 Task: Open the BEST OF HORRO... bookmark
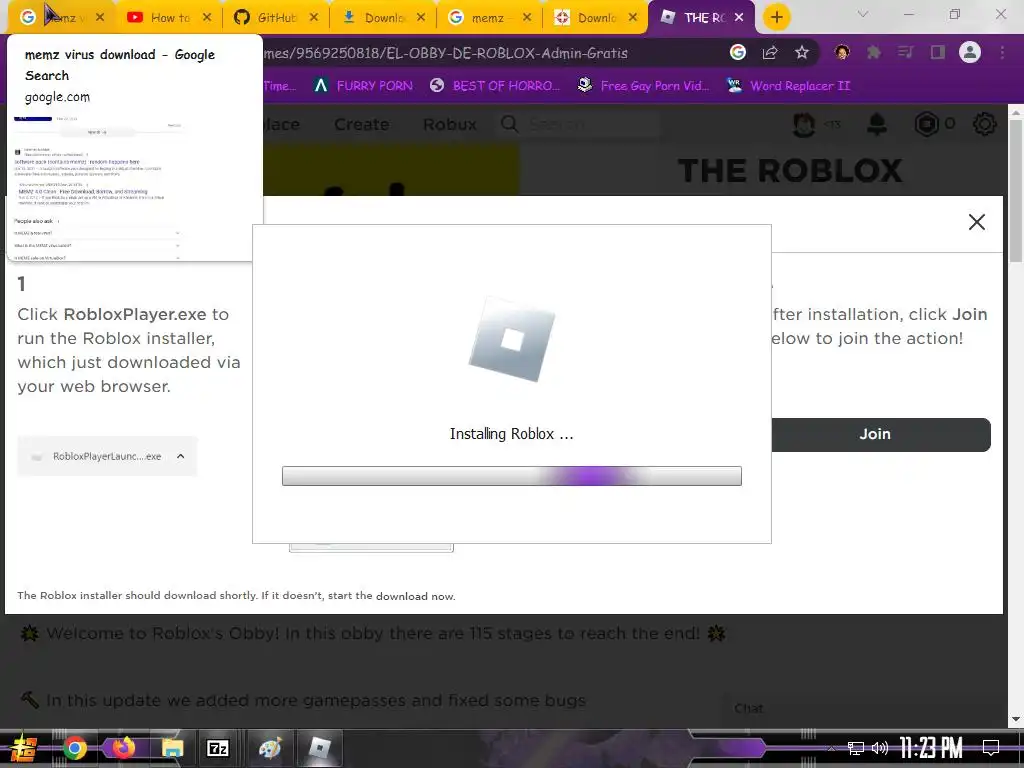coord(495,86)
